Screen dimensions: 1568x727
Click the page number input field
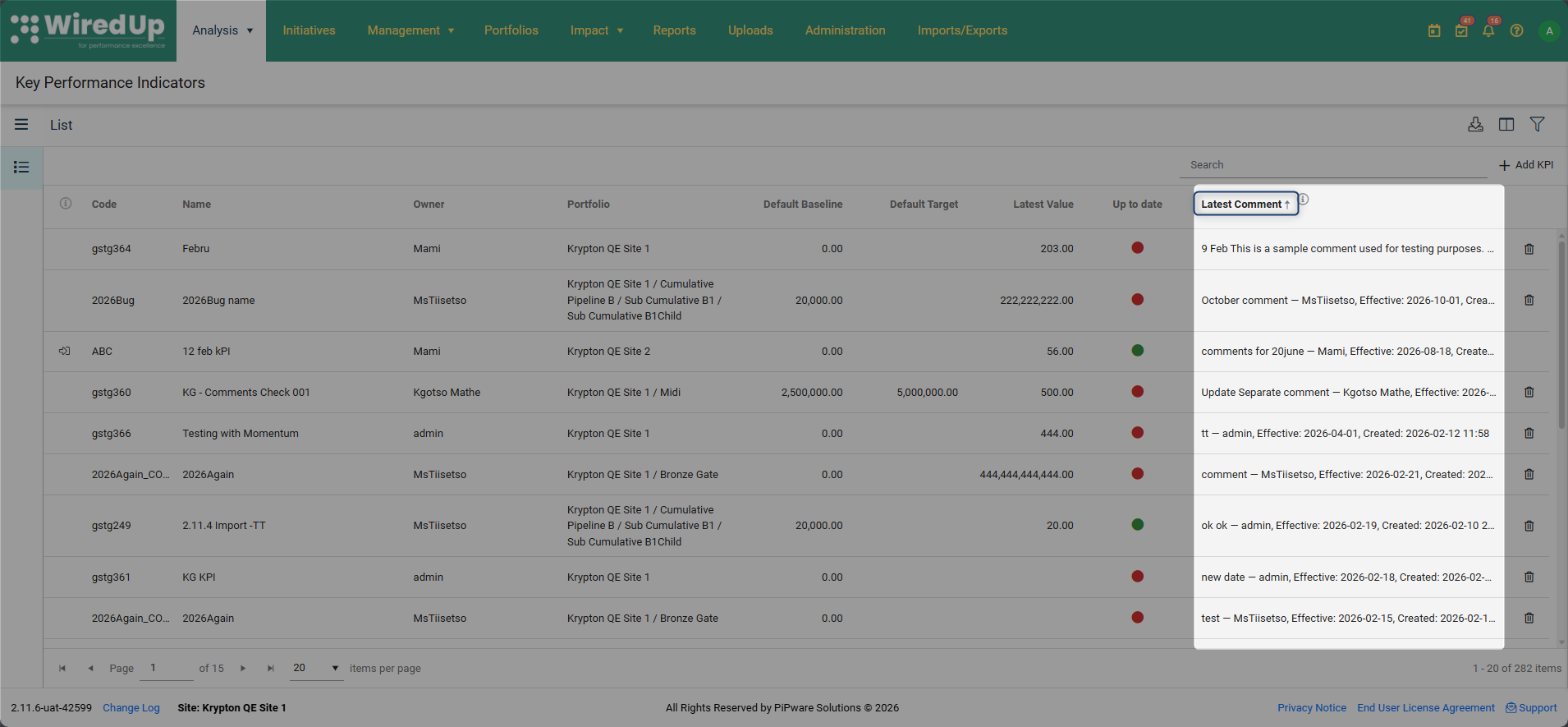(x=167, y=668)
